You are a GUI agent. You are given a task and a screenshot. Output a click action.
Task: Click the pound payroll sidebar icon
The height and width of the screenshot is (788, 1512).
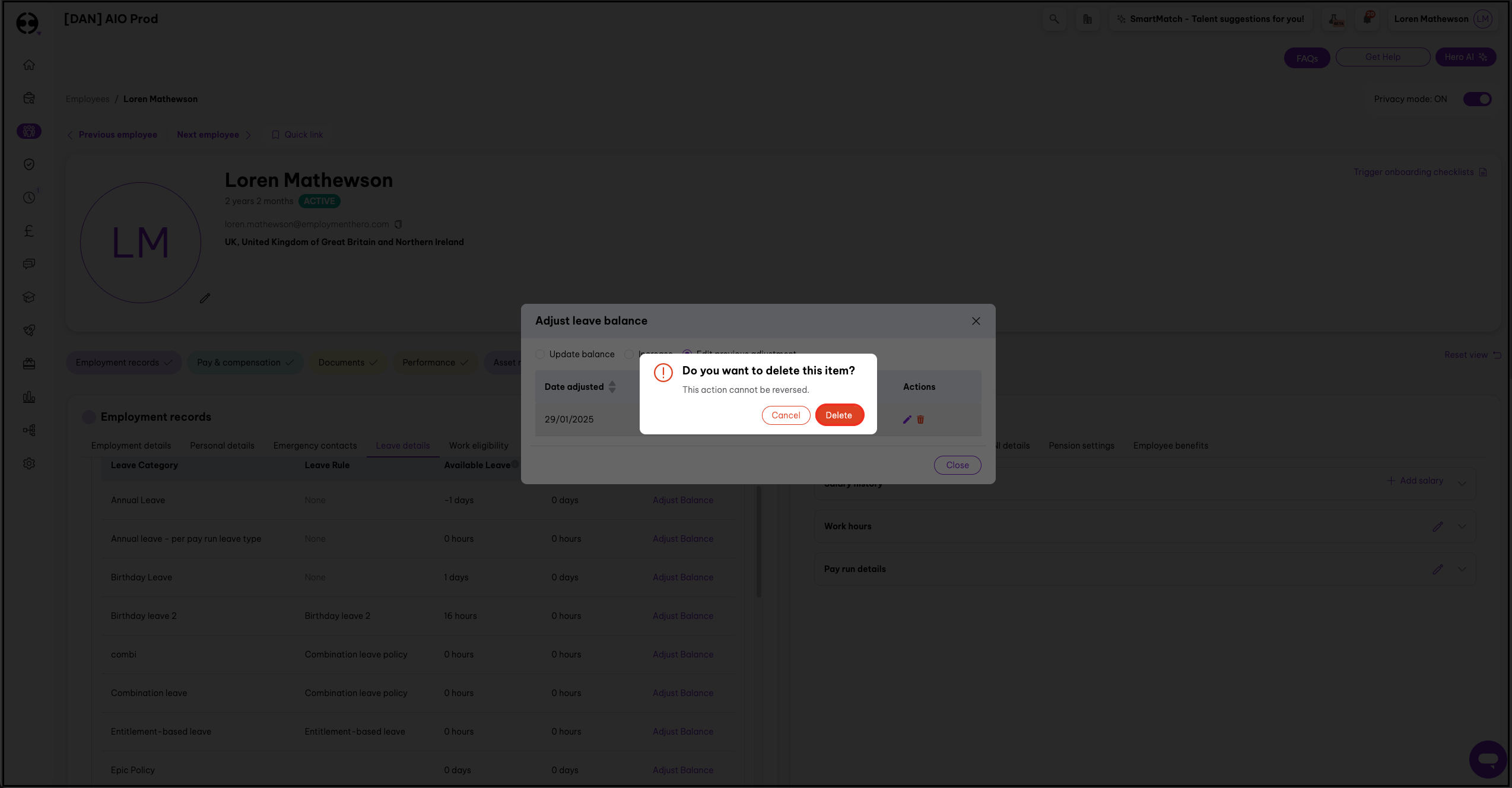29,231
